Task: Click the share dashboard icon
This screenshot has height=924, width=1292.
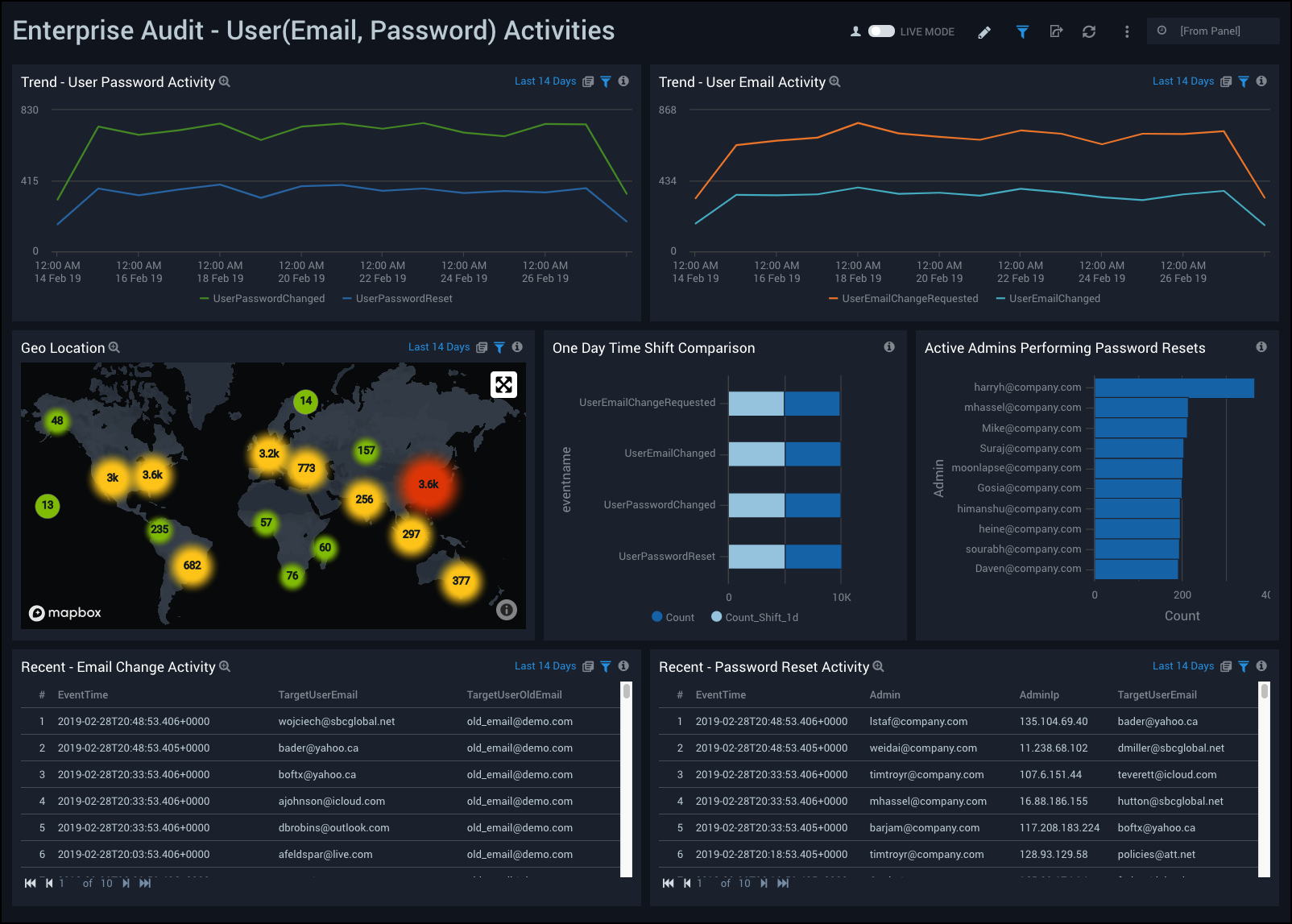Action: coord(1056,32)
